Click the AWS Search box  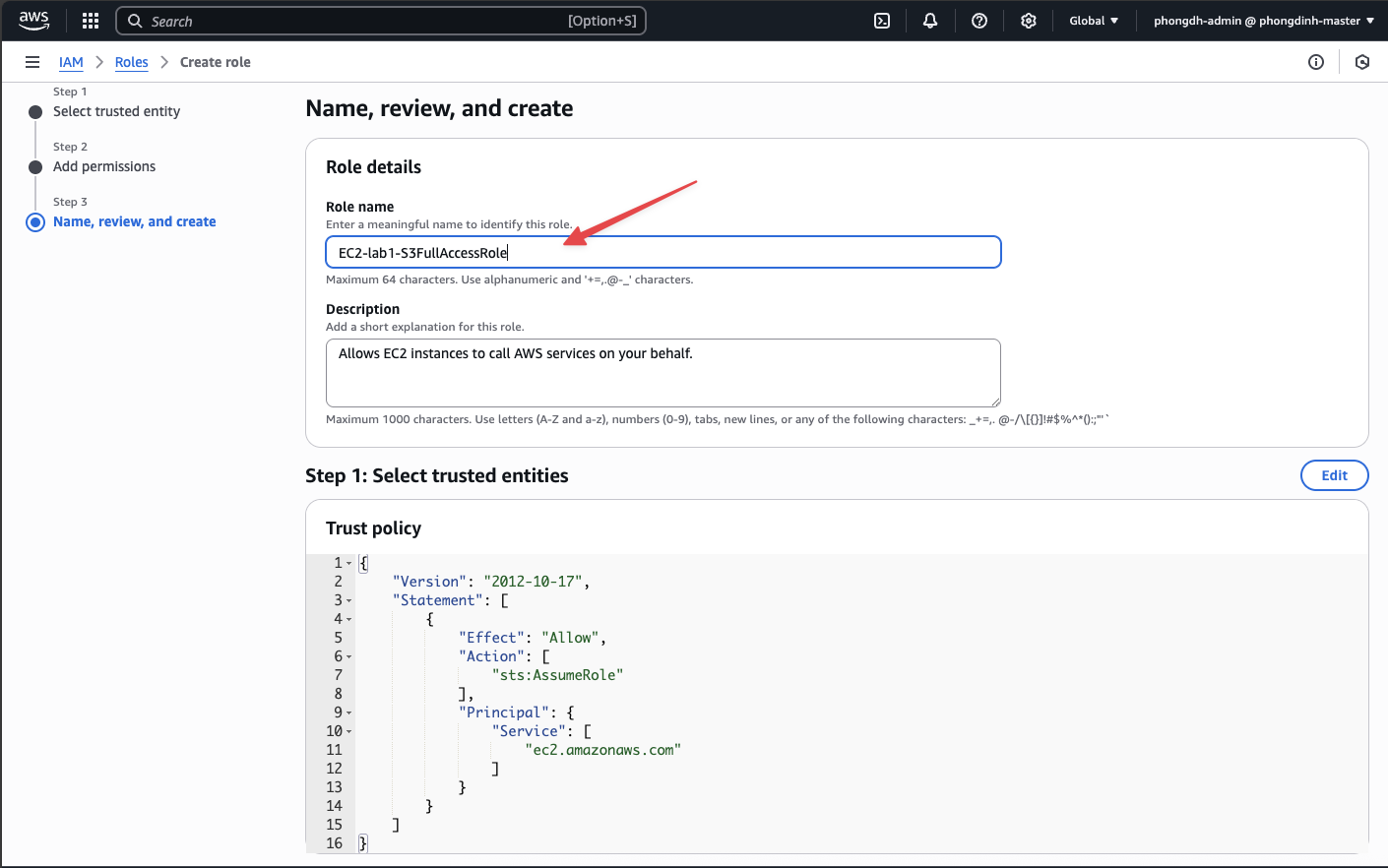(381, 21)
